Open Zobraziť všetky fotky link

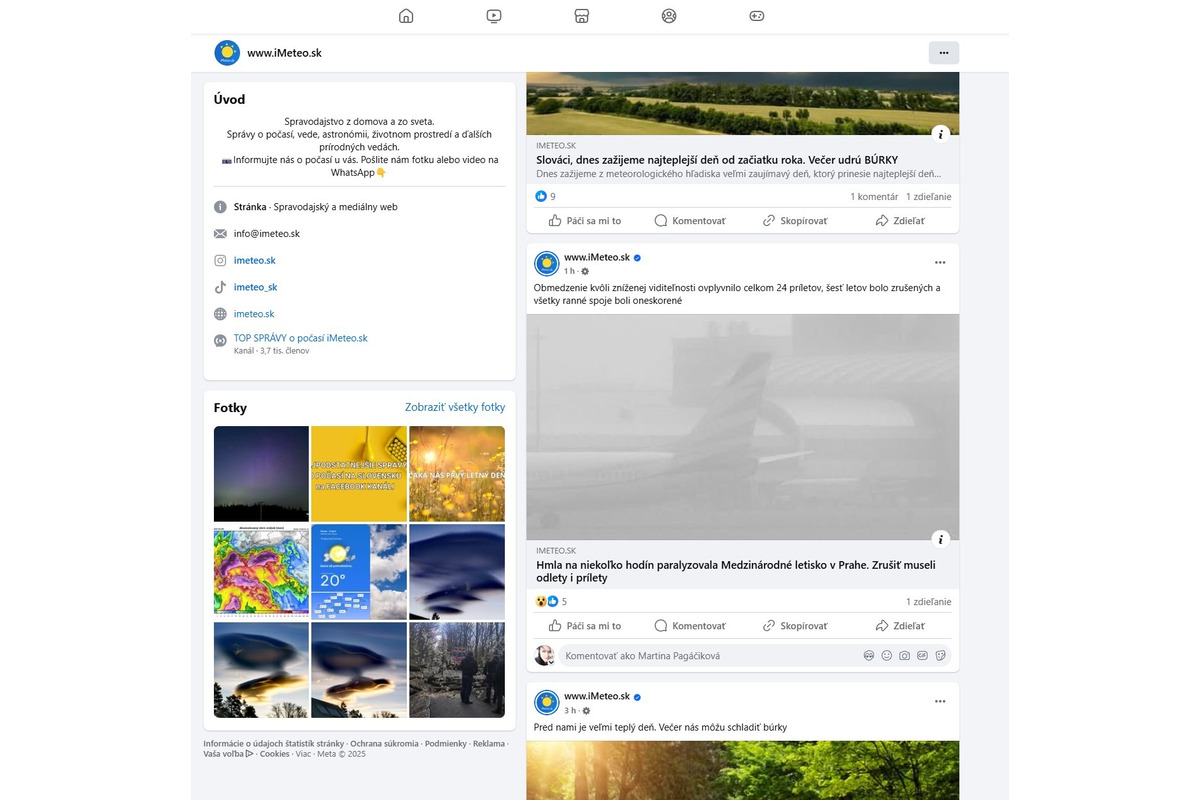click(x=455, y=407)
